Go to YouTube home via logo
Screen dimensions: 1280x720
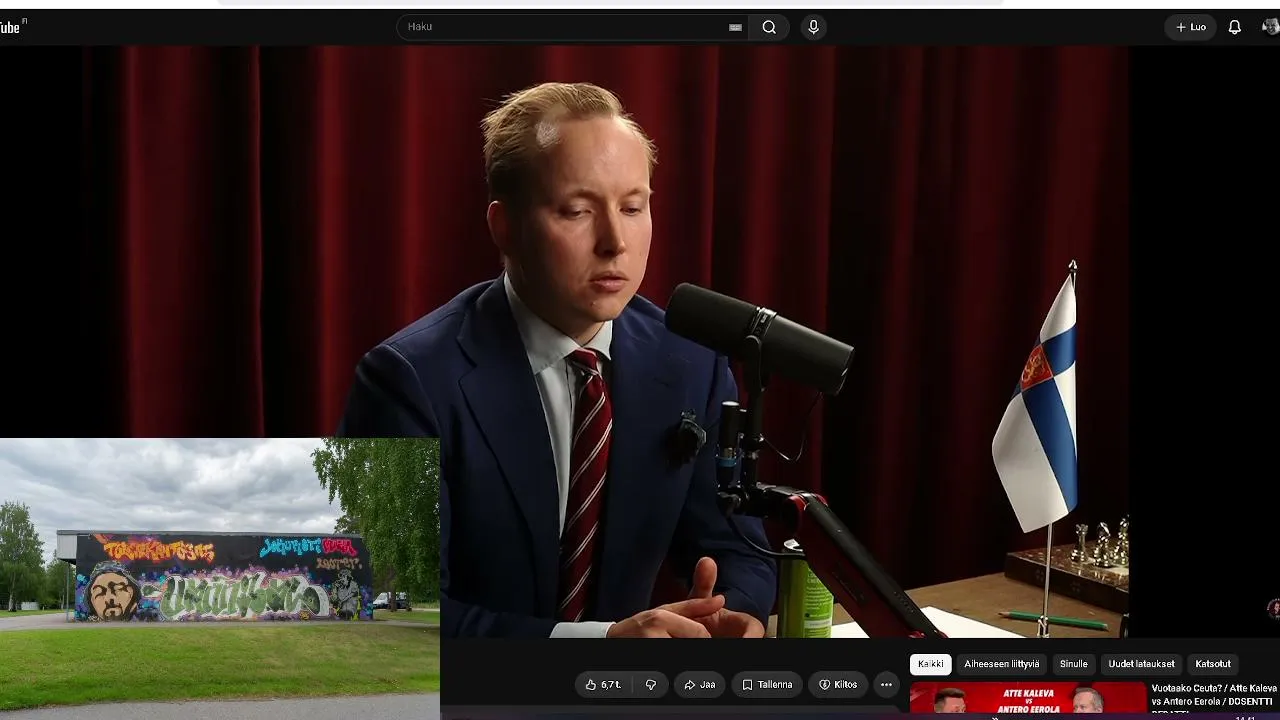[x=12, y=27]
